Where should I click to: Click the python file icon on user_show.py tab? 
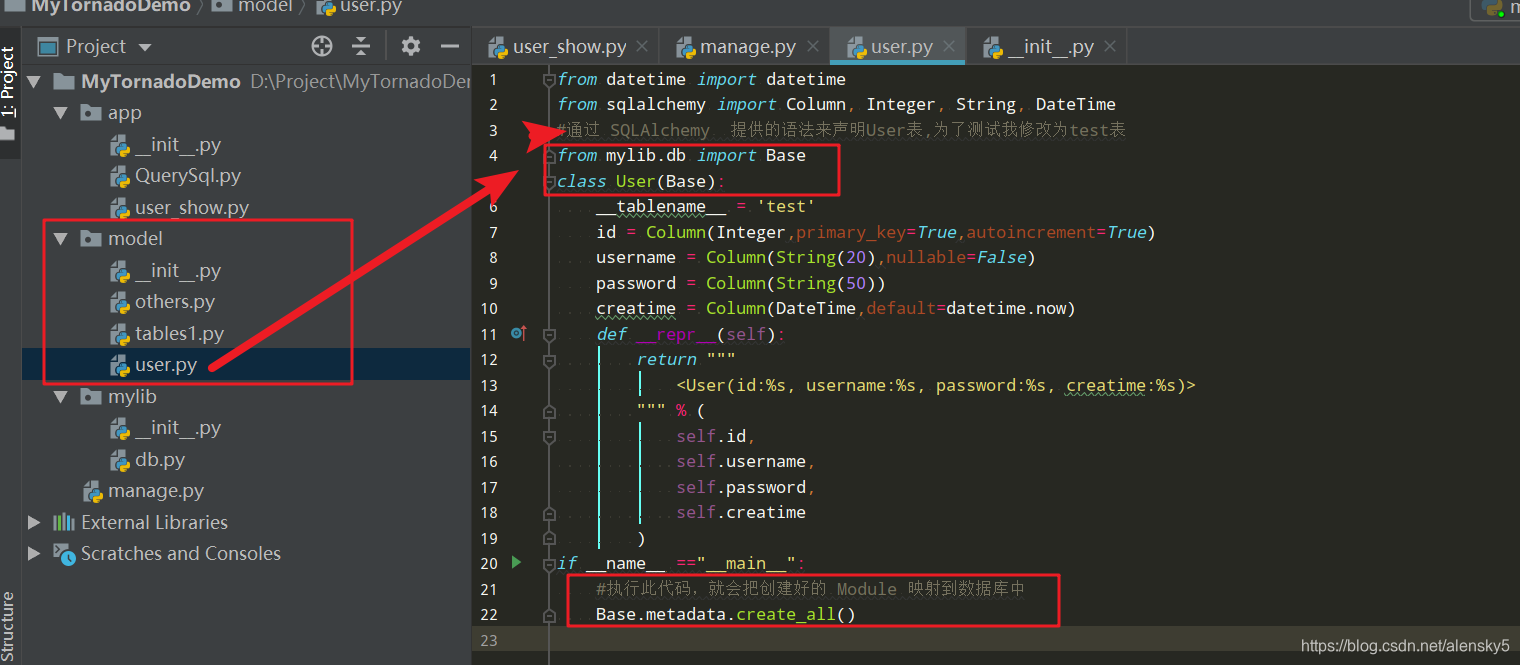pyautogui.click(x=498, y=47)
